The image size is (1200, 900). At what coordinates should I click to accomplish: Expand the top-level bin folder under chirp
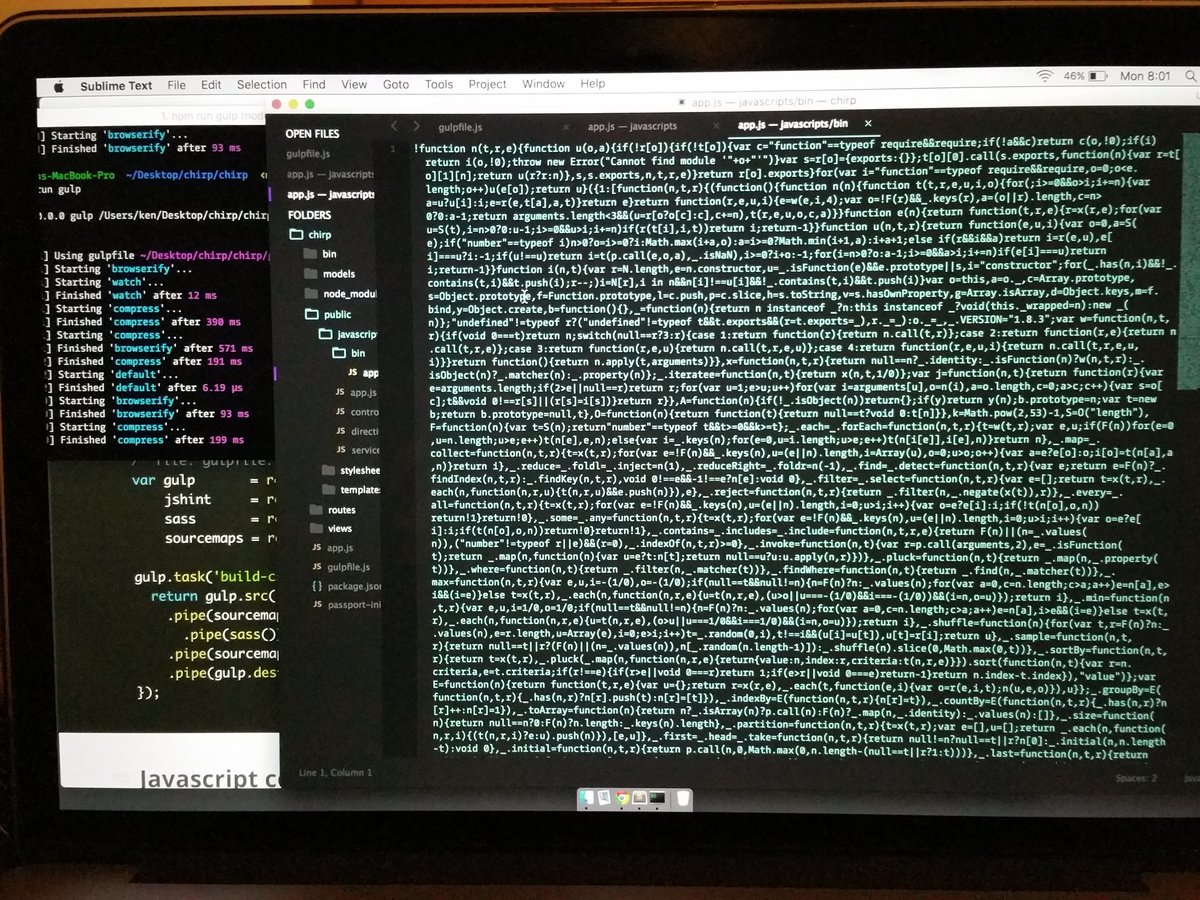coord(320,254)
